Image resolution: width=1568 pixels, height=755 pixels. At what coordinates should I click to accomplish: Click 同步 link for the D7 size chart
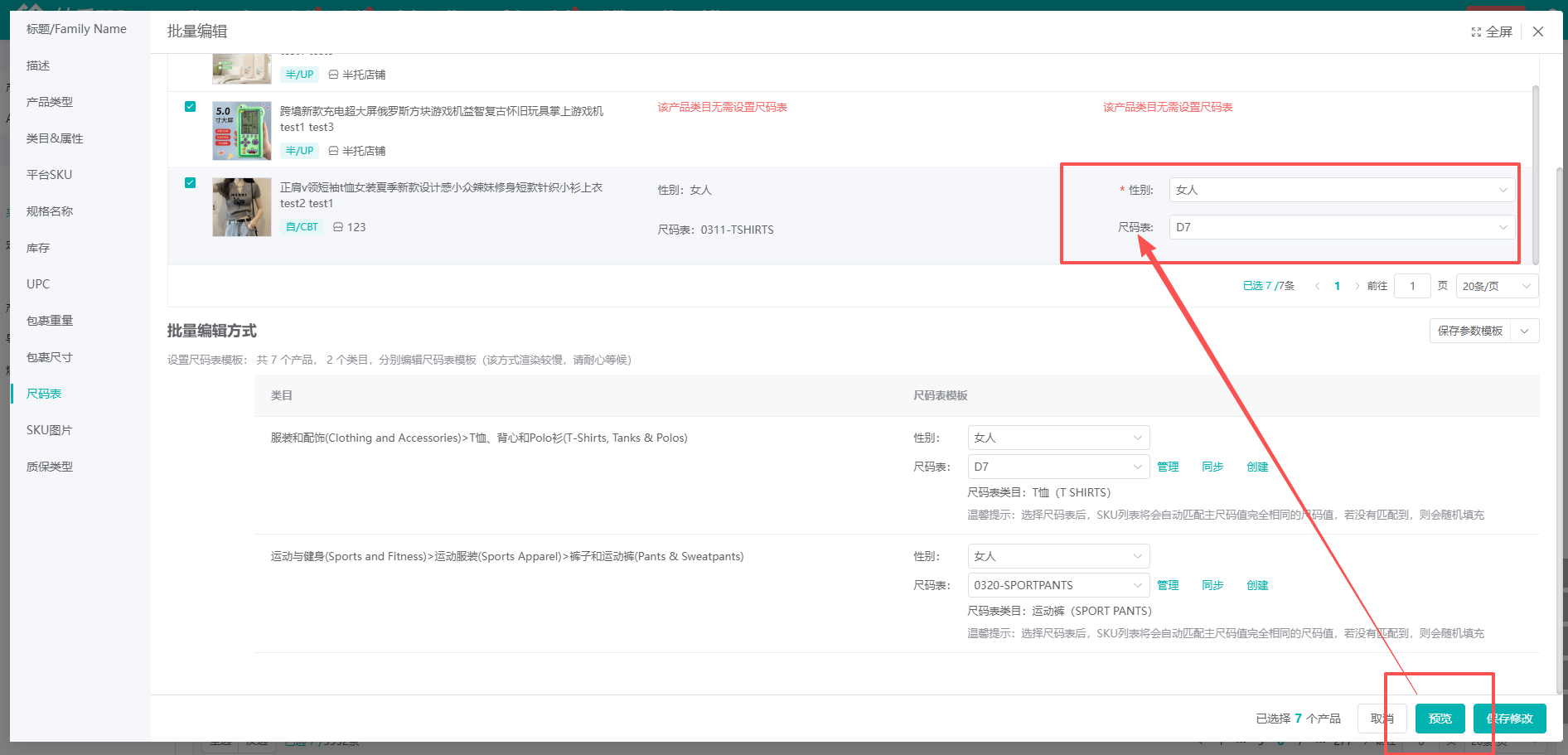[x=1212, y=467]
